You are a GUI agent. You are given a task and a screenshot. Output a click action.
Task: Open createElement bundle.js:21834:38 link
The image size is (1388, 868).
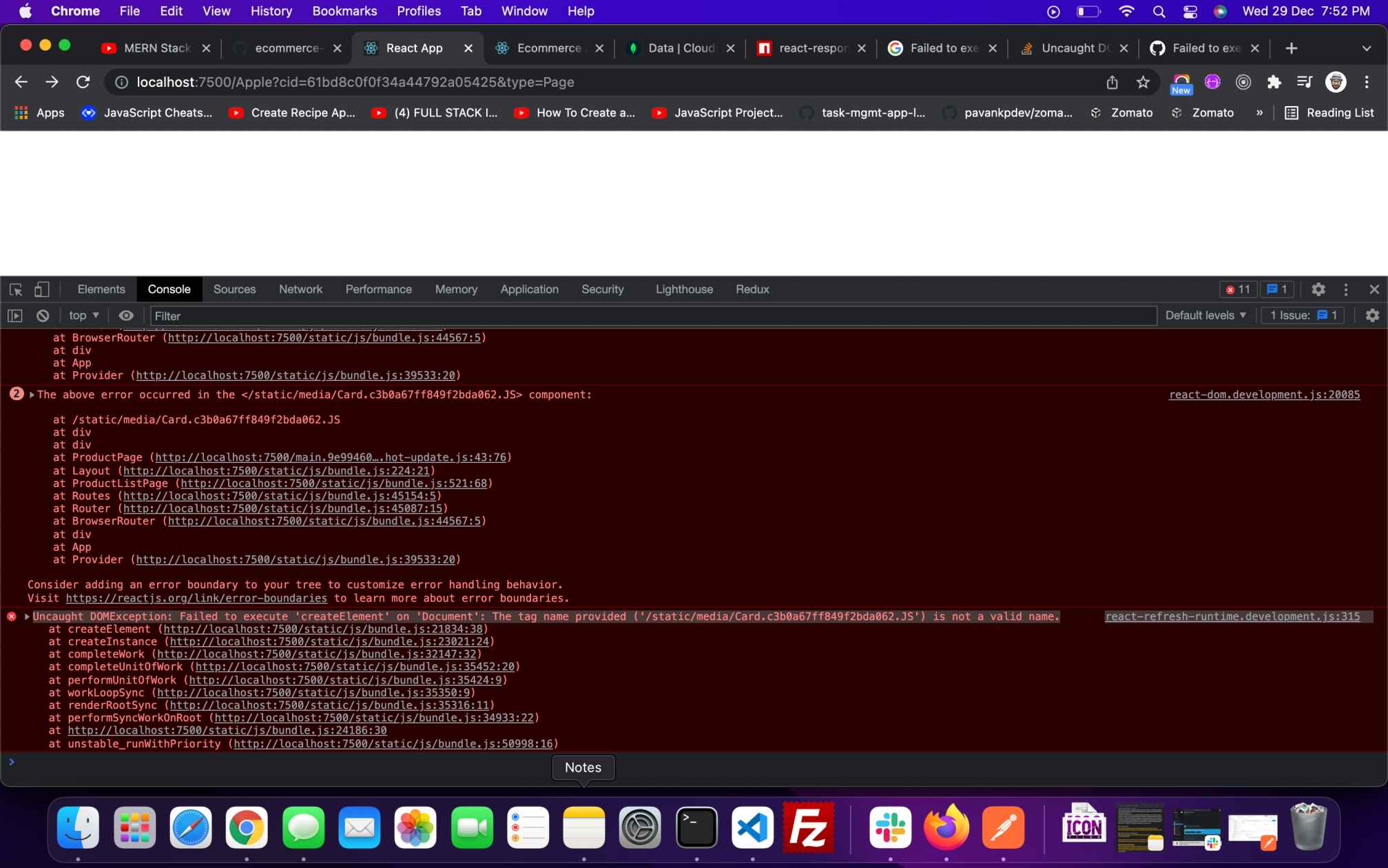[323, 629]
